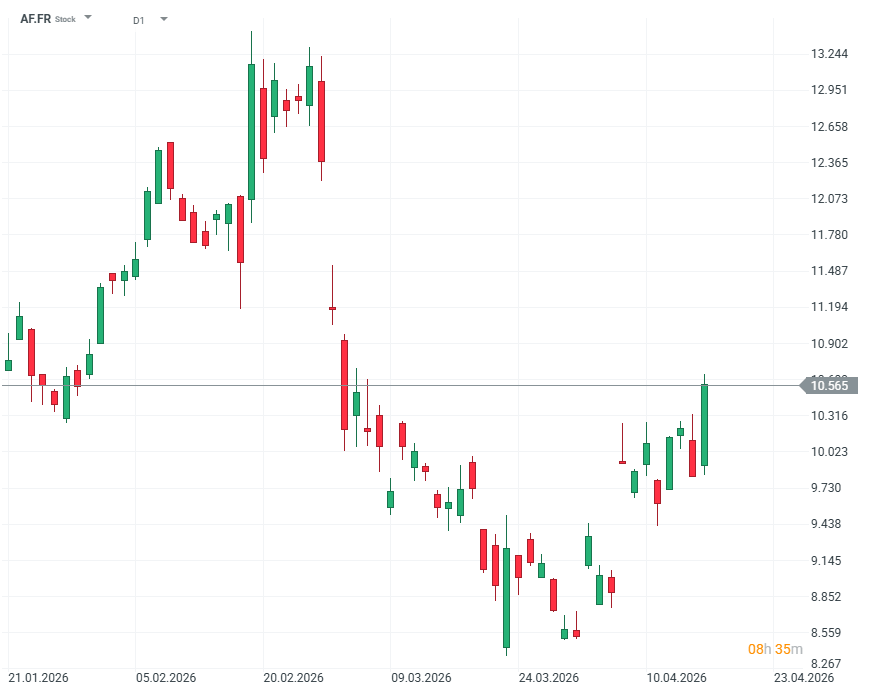Click the 24.03.2026 date label
The height and width of the screenshot is (694, 871).
pyautogui.click(x=548, y=677)
